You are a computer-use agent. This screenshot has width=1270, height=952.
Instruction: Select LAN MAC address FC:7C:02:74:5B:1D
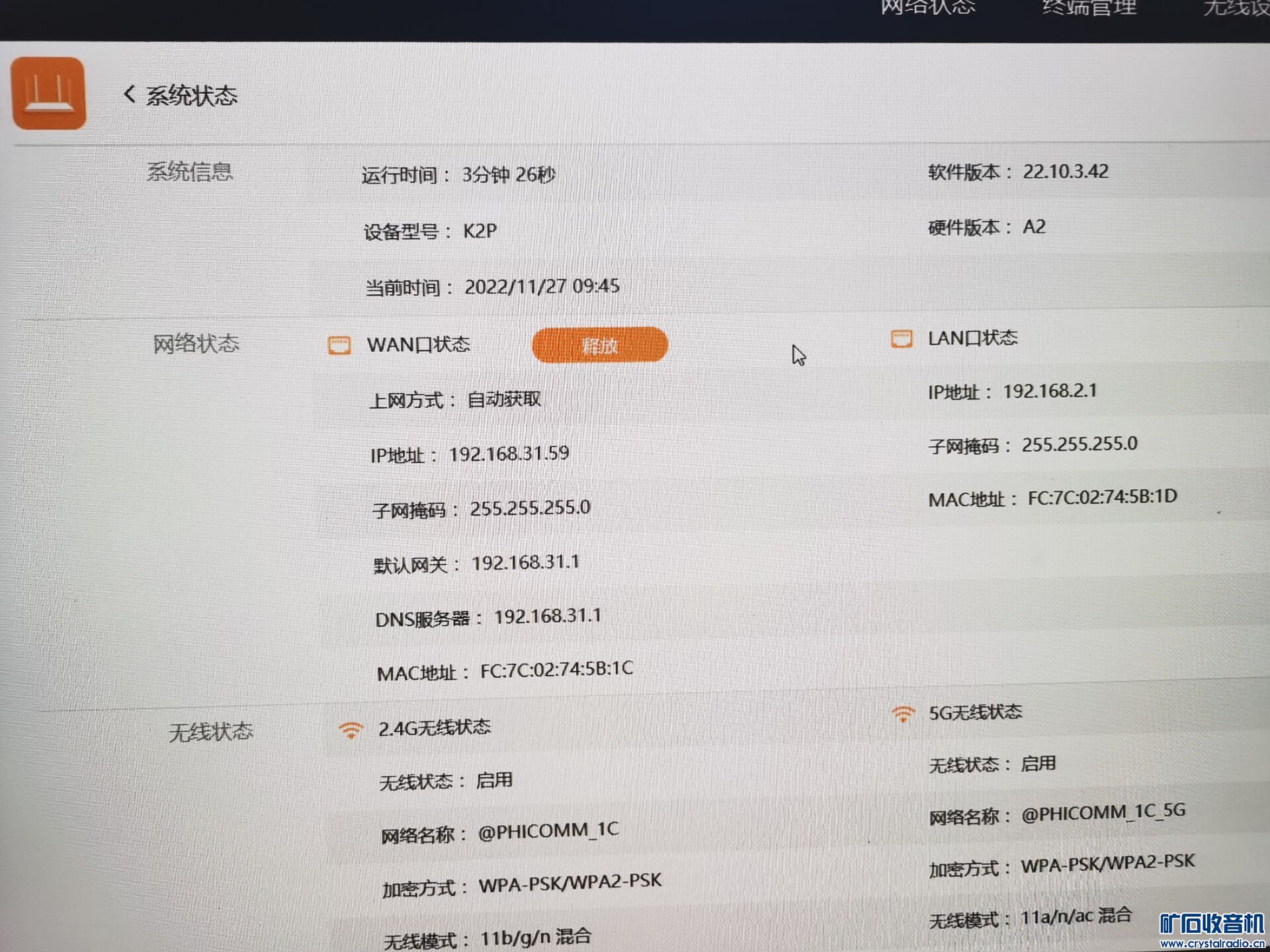pyautogui.click(x=1102, y=496)
